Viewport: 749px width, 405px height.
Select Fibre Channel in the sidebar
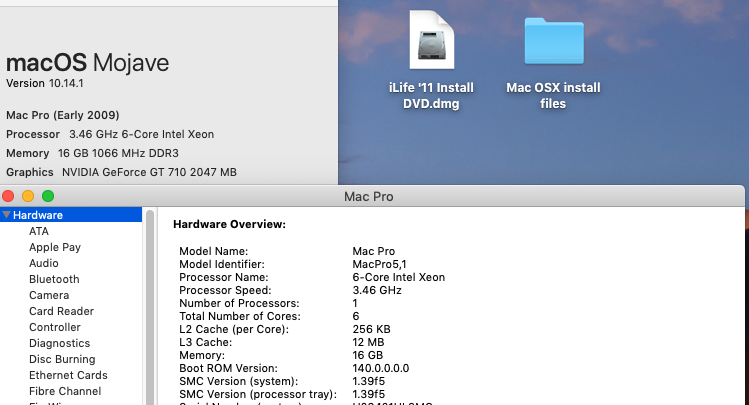tap(65, 391)
